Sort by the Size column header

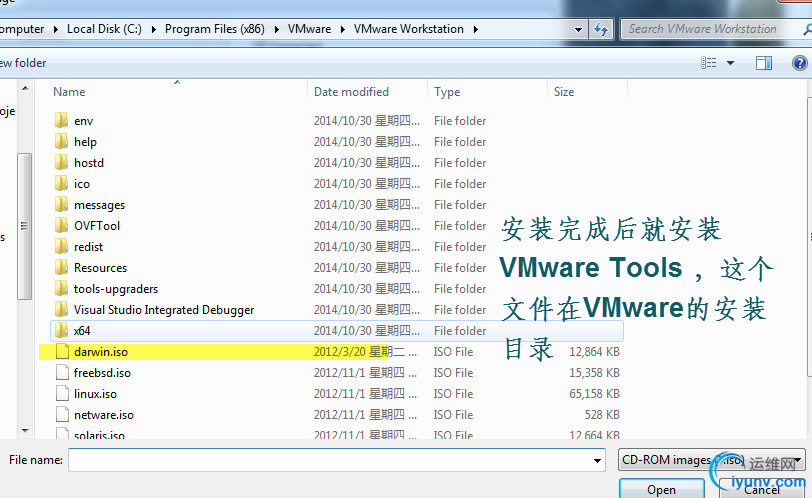point(564,92)
